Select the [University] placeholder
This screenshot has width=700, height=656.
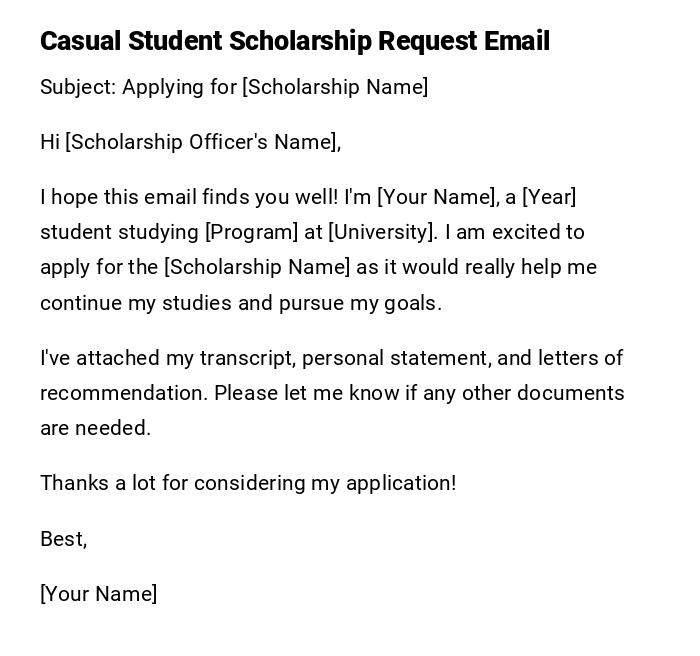pos(382,232)
